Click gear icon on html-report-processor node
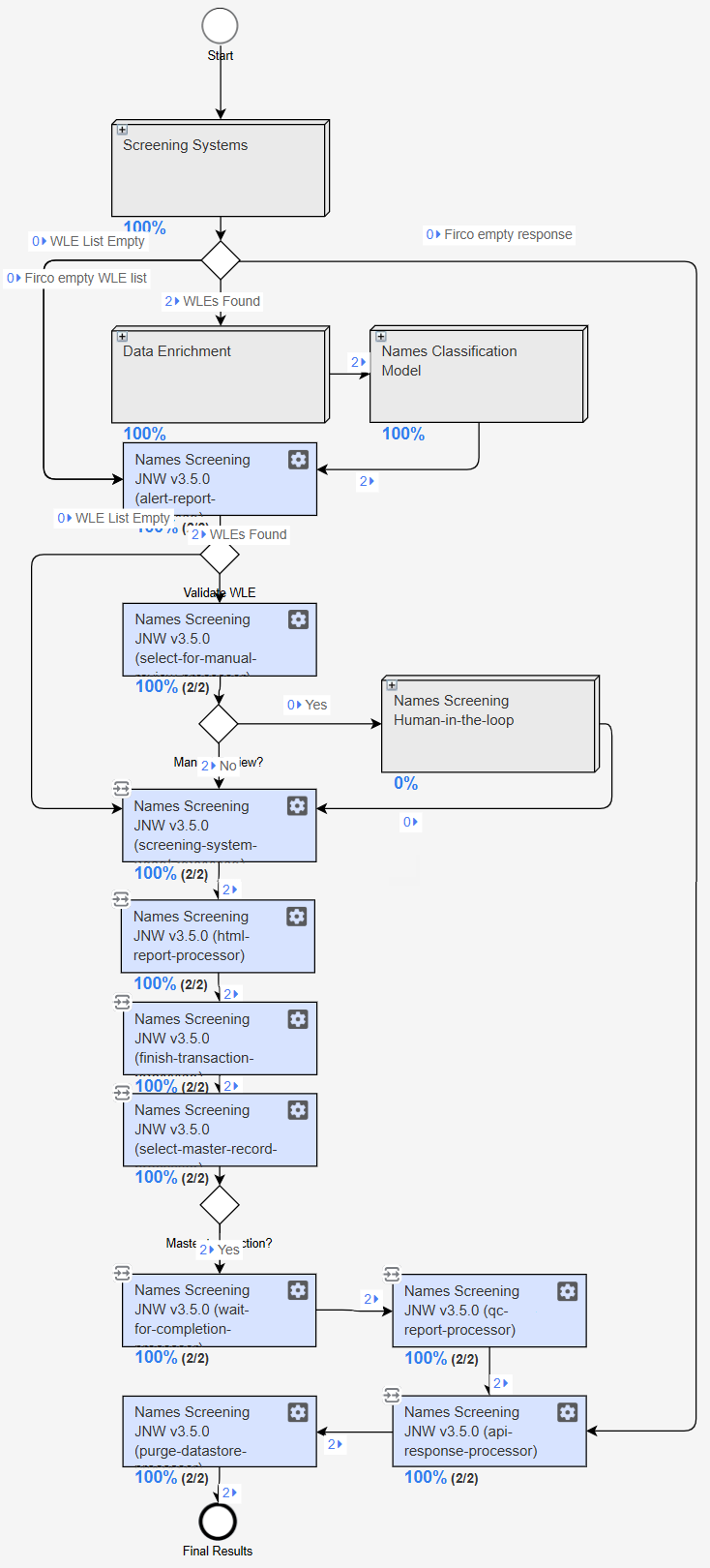Screen dimensions: 710x1568 click(x=296, y=917)
